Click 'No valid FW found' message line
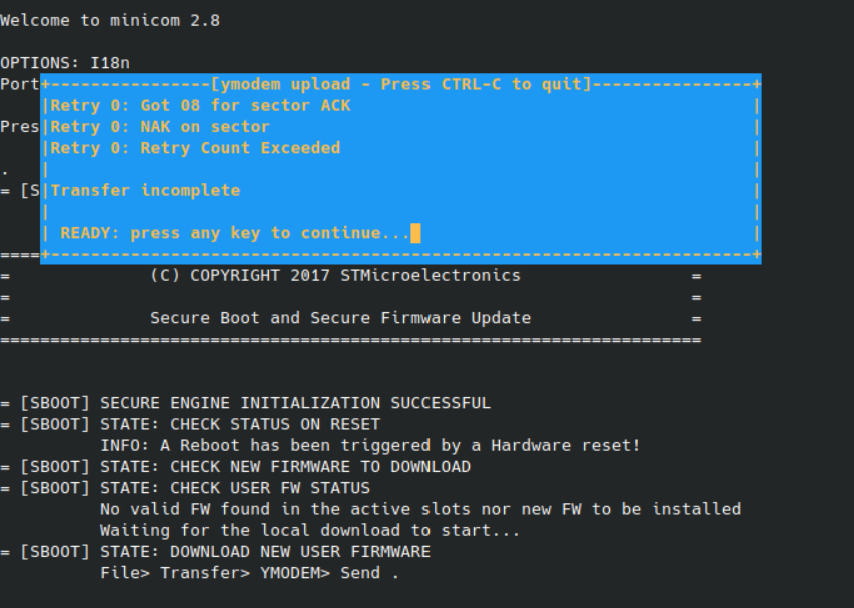The image size is (854, 608). 420,509
